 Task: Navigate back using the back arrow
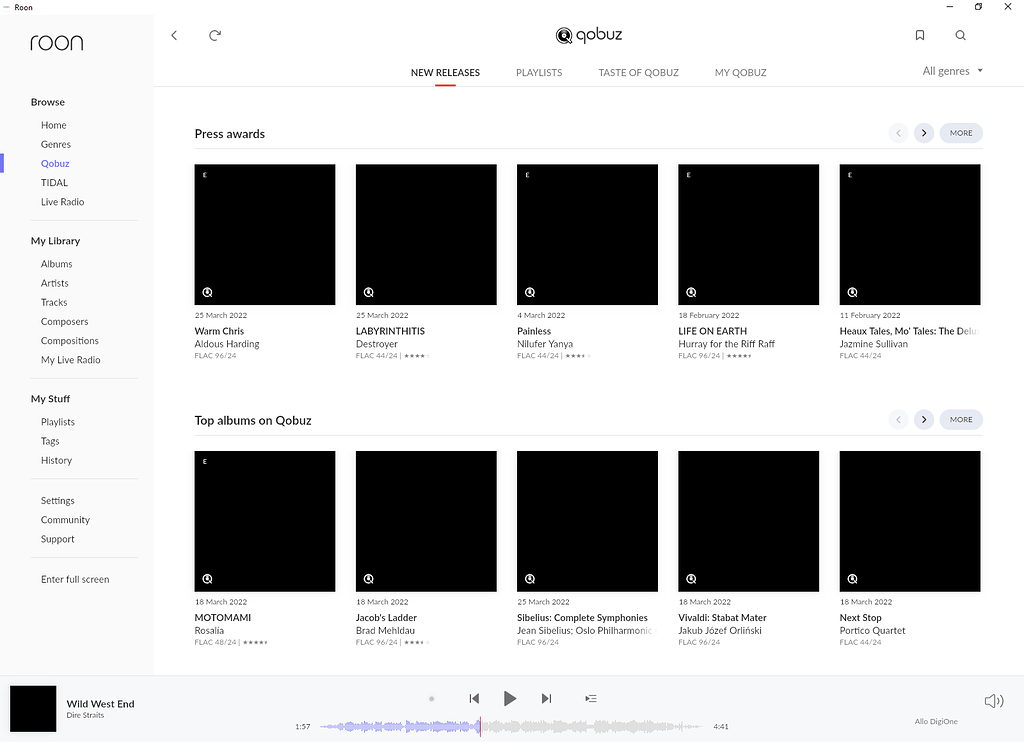point(174,35)
